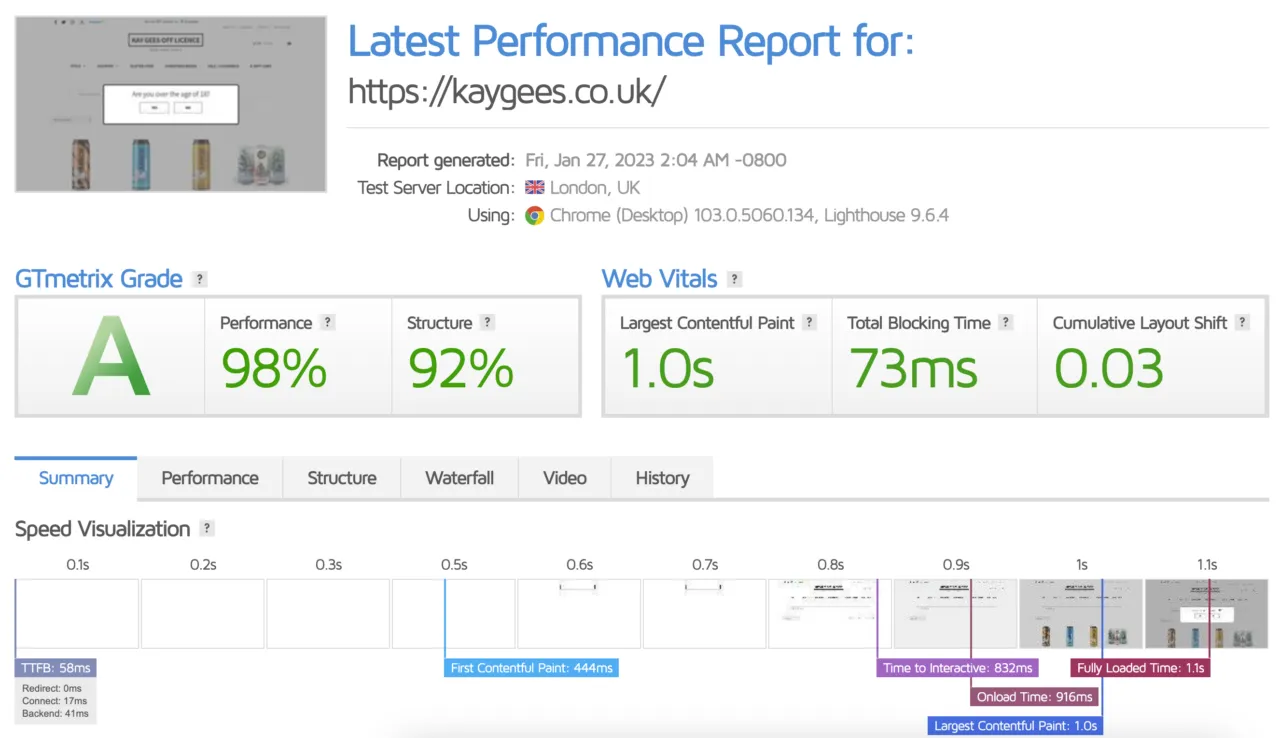Click the Latest Performance Report for heading
This screenshot has width=1280, height=738.
tap(631, 41)
